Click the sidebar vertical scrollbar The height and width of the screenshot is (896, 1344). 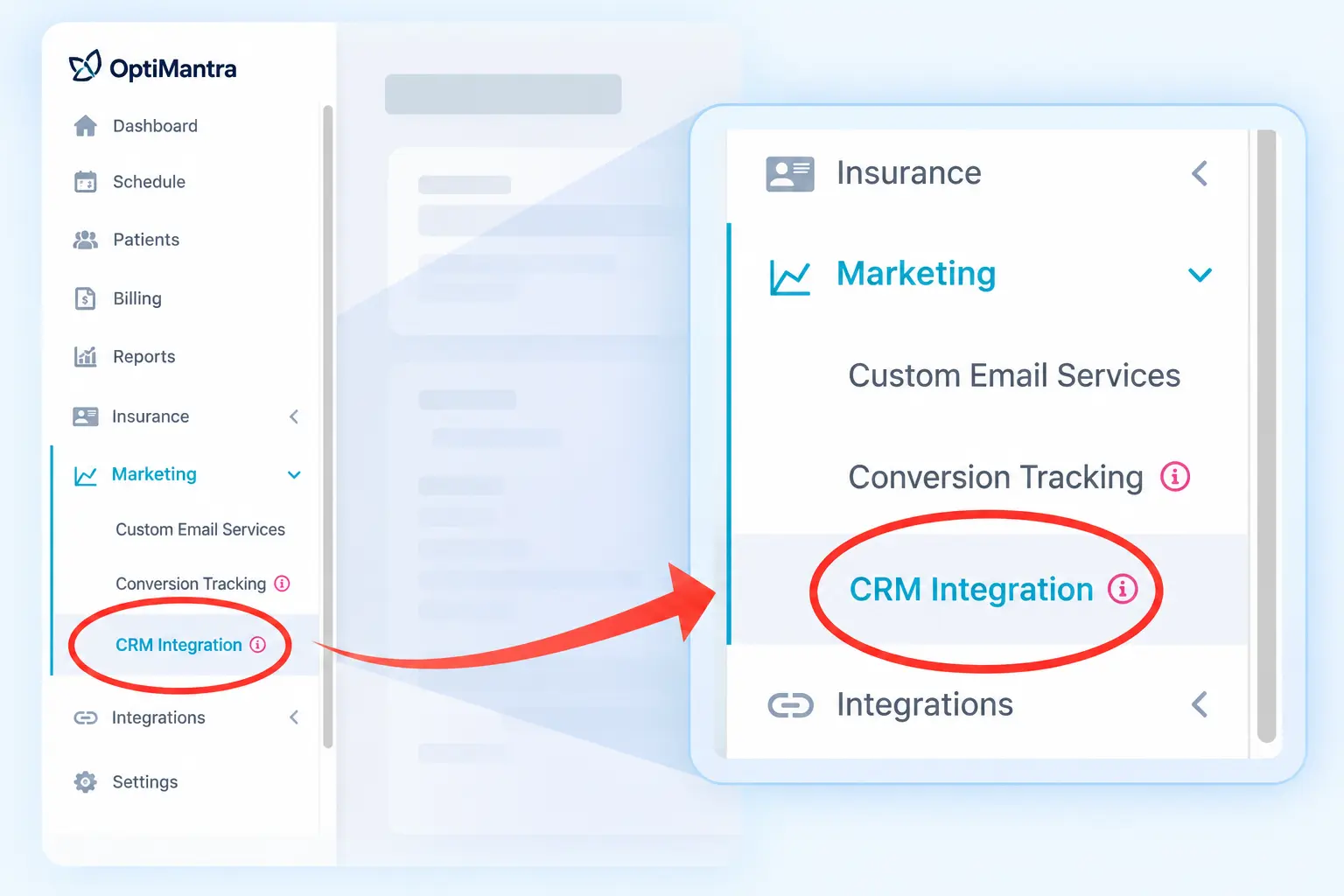328,427
